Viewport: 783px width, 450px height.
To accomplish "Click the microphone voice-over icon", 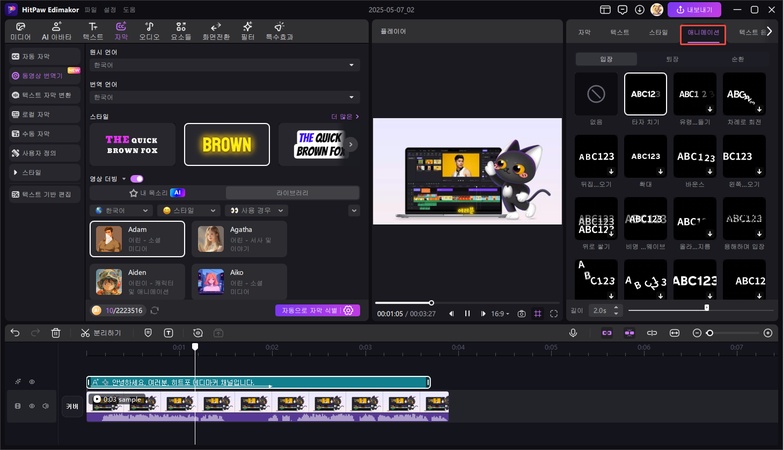I will 573,333.
